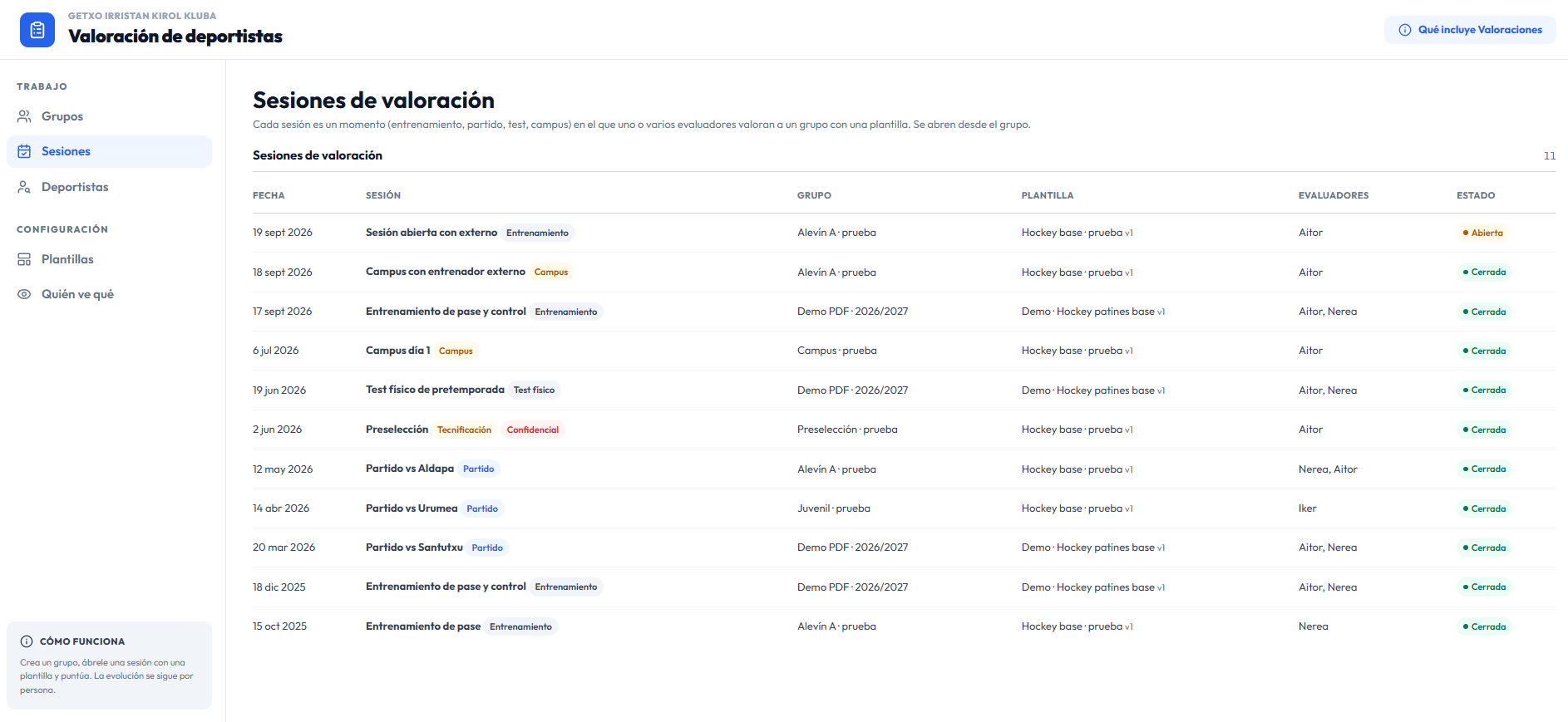
Task: Click the eye icon beside Quién ve qué
Action: 24,294
